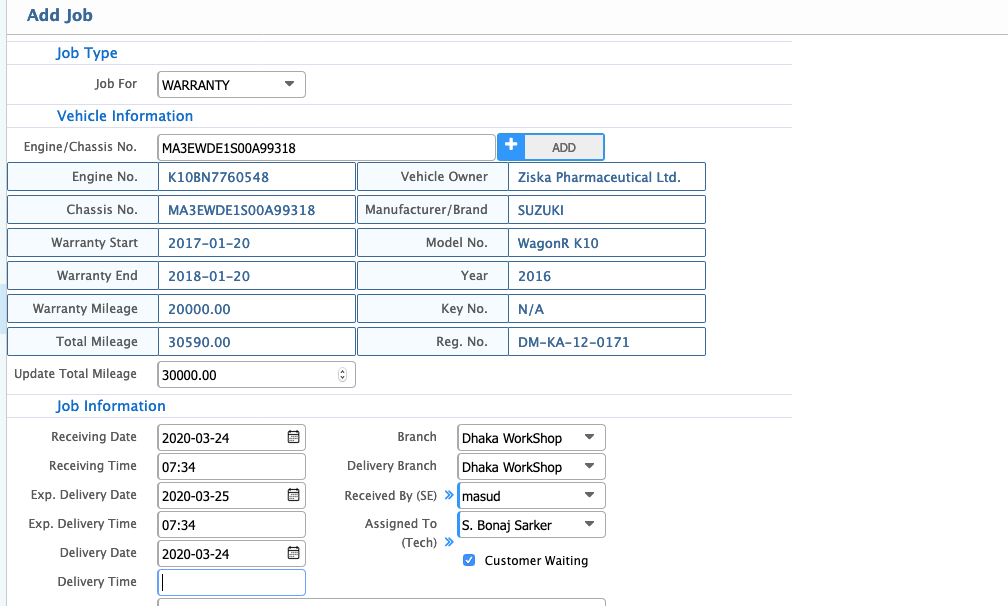Click the Job Information section header

(111, 406)
